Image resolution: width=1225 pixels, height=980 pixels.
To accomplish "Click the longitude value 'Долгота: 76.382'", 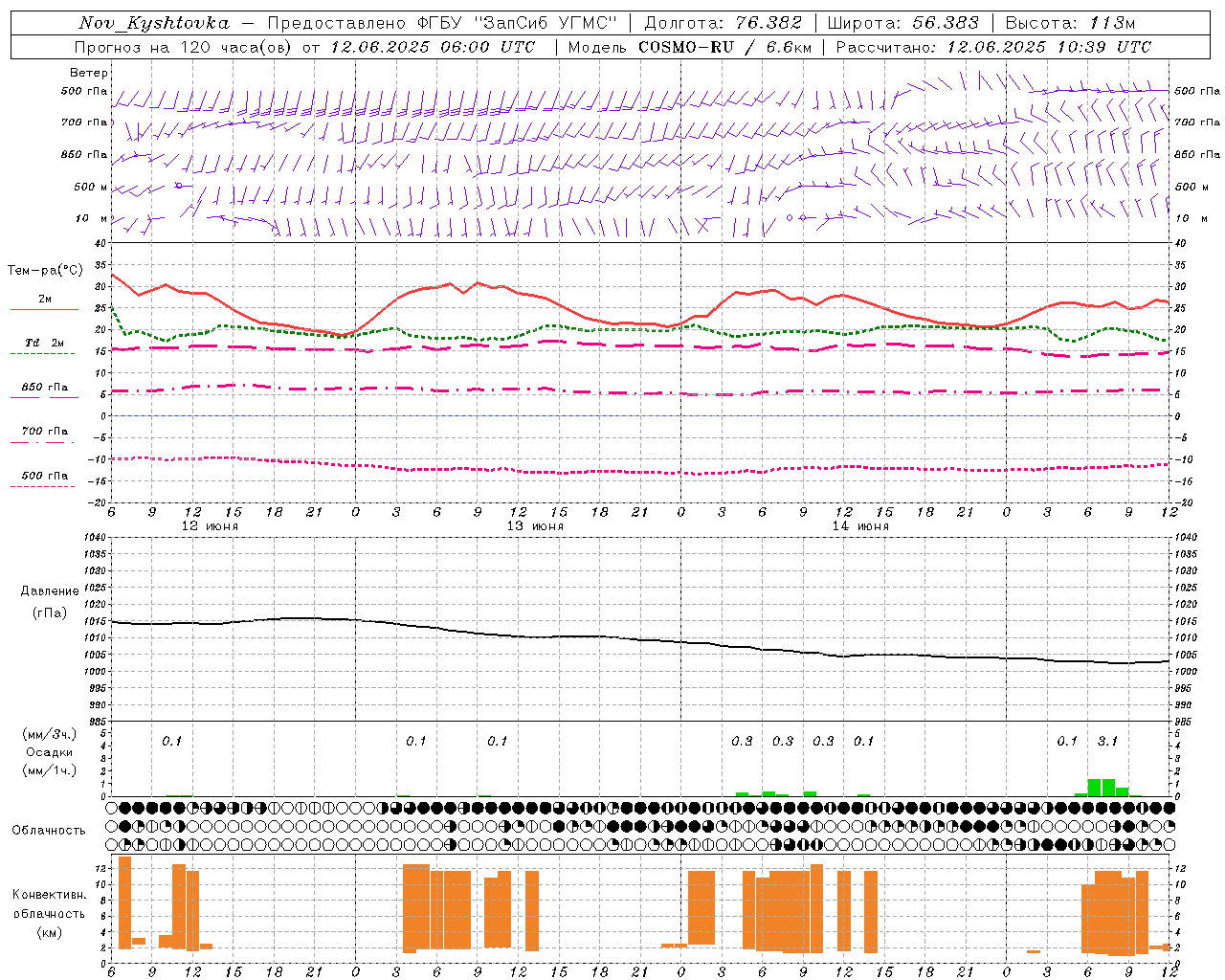I will (x=723, y=23).
